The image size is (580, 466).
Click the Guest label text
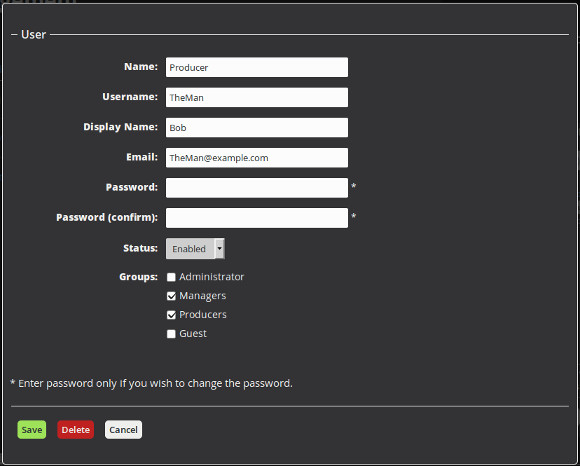[x=193, y=334]
